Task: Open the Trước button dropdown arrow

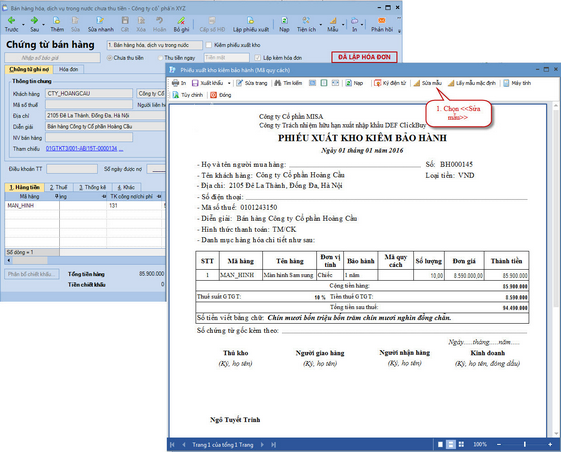Action: (x=23, y=24)
